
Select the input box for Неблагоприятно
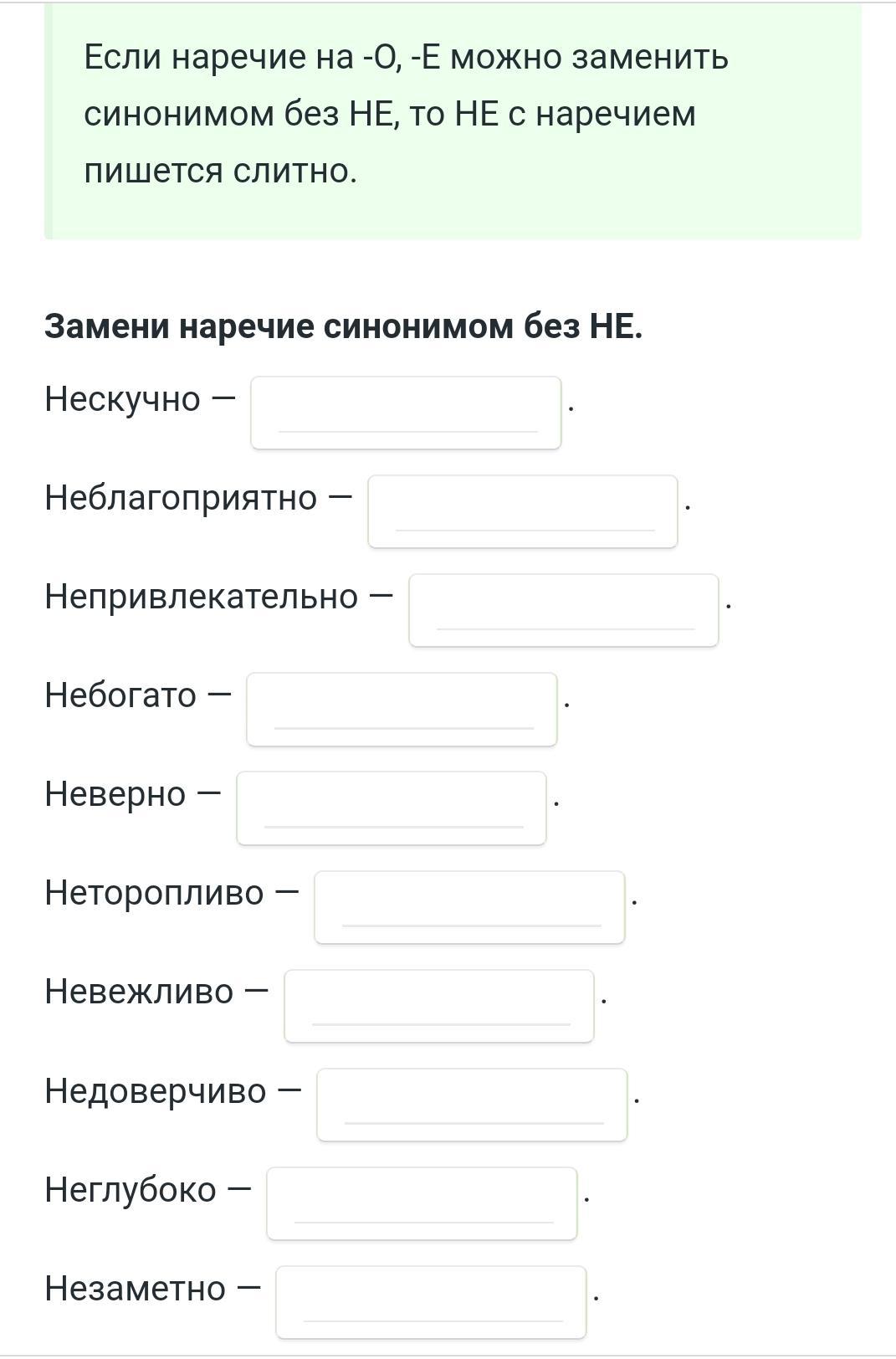(523, 511)
